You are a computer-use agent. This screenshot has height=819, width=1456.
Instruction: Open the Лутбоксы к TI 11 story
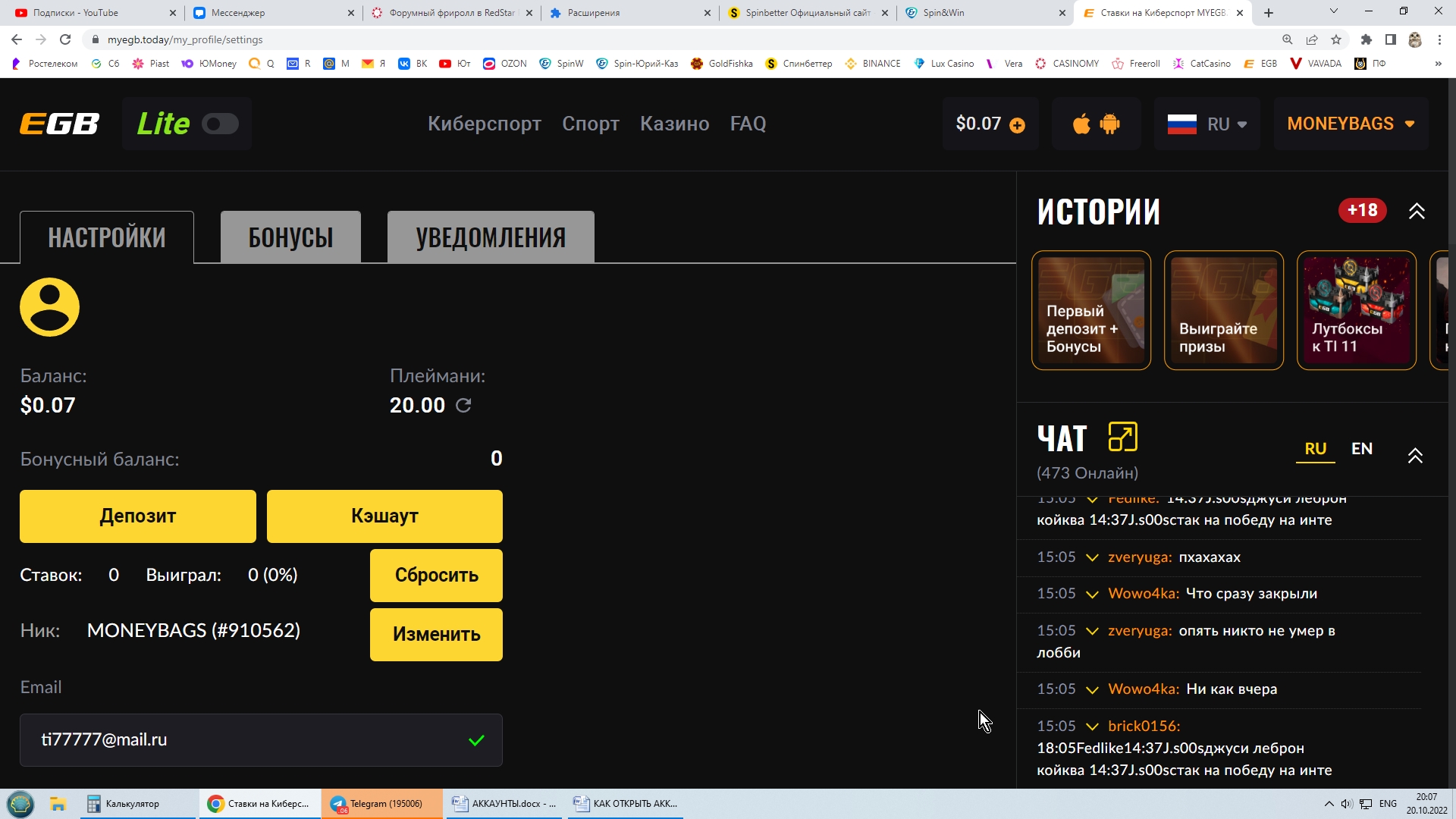[x=1357, y=310]
